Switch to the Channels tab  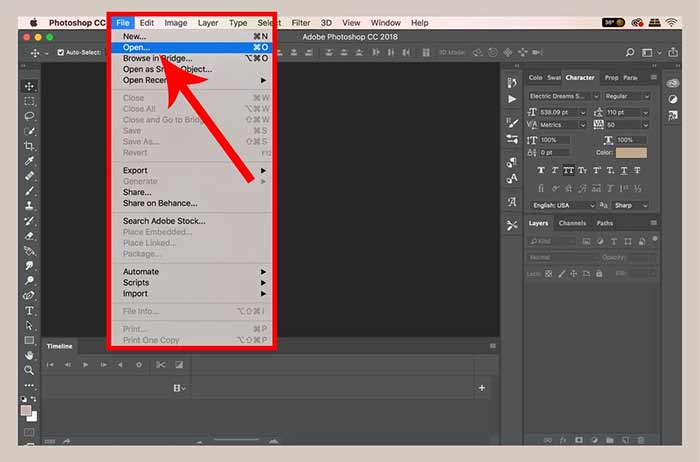(x=572, y=223)
